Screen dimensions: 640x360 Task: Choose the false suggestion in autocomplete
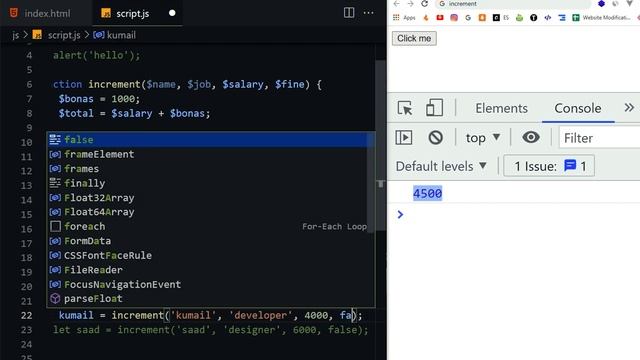coord(207,140)
